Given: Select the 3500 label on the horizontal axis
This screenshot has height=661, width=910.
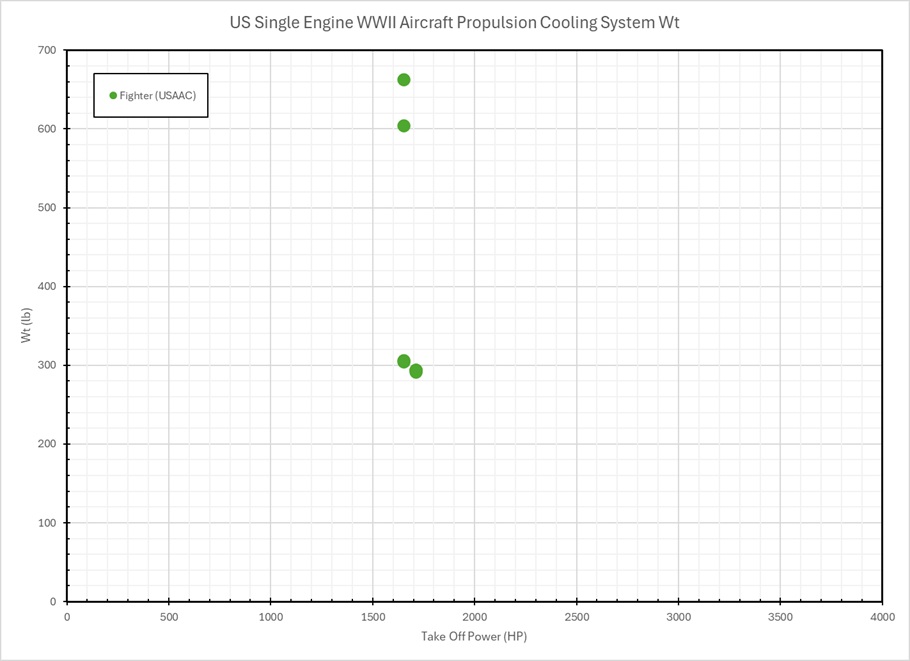Looking at the screenshot, I should coord(780,617).
